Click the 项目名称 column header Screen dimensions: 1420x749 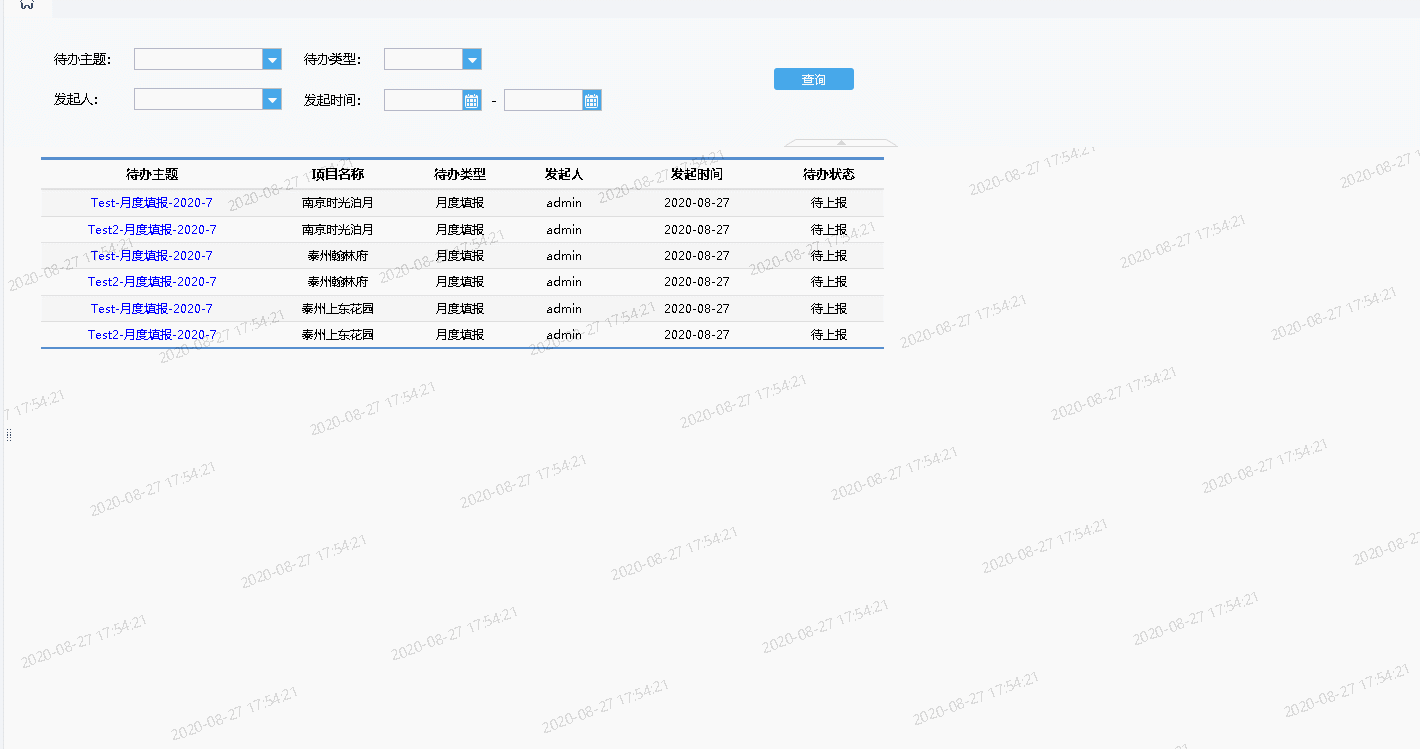338,174
